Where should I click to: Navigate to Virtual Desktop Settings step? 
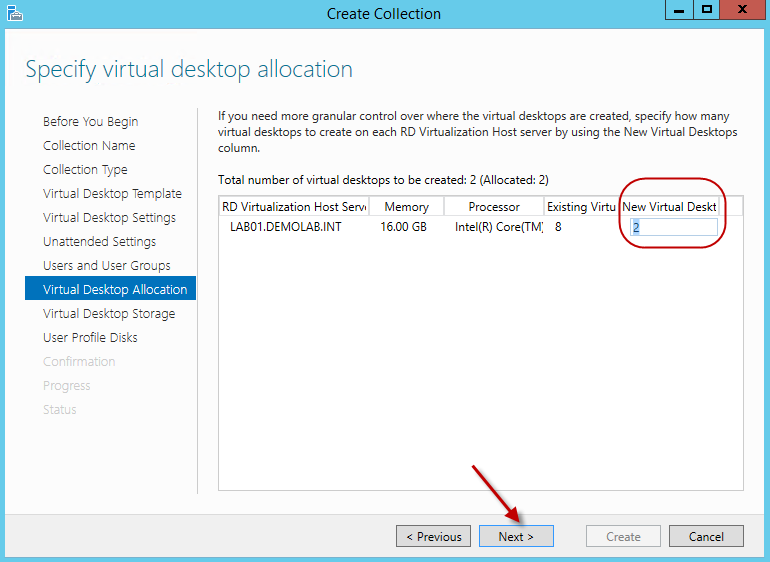[109, 218]
